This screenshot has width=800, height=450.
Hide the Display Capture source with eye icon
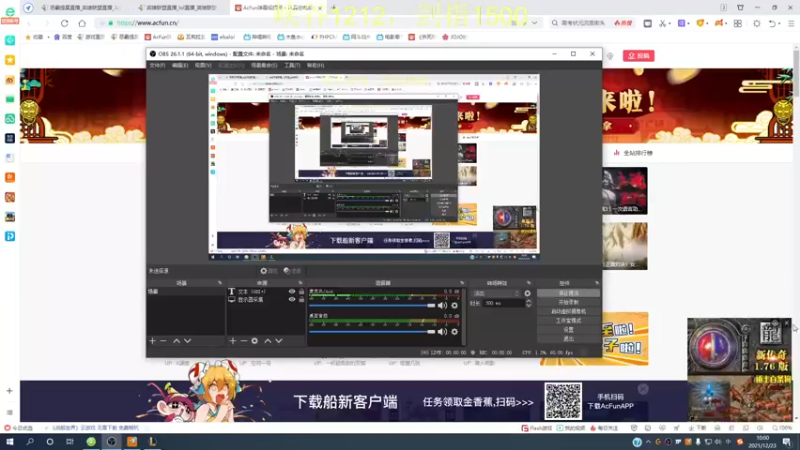tap(292, 299)
